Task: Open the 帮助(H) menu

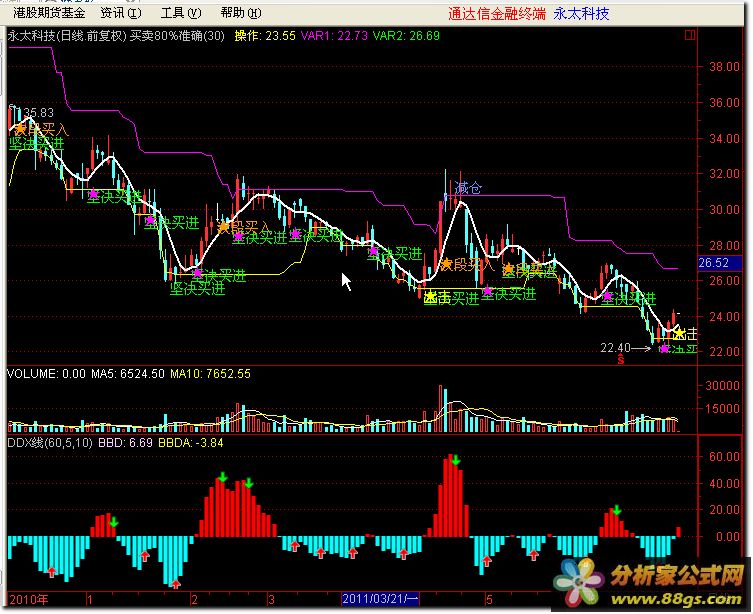Action: pos(241,13)
